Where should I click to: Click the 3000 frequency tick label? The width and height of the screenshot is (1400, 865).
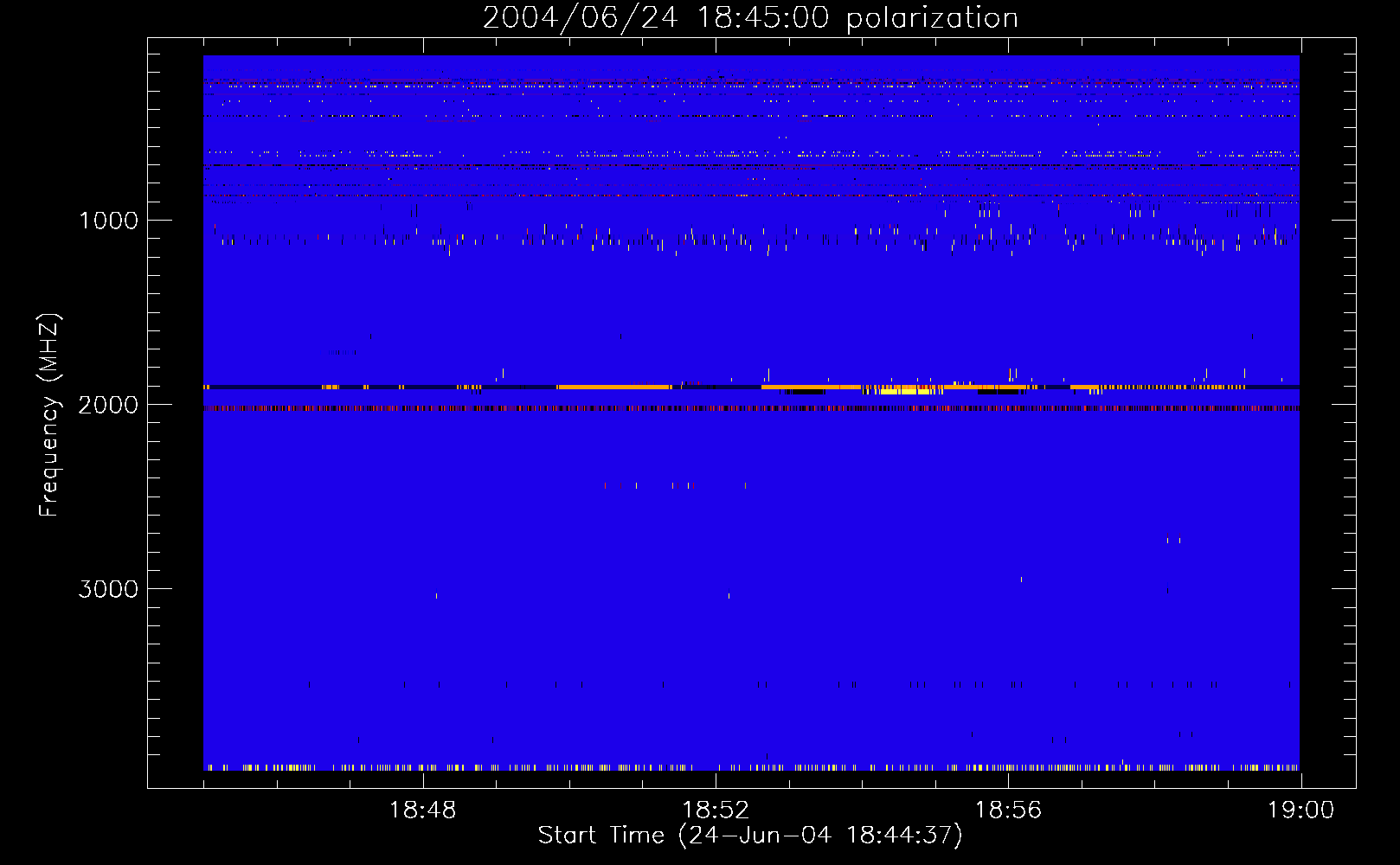[108, 589]
